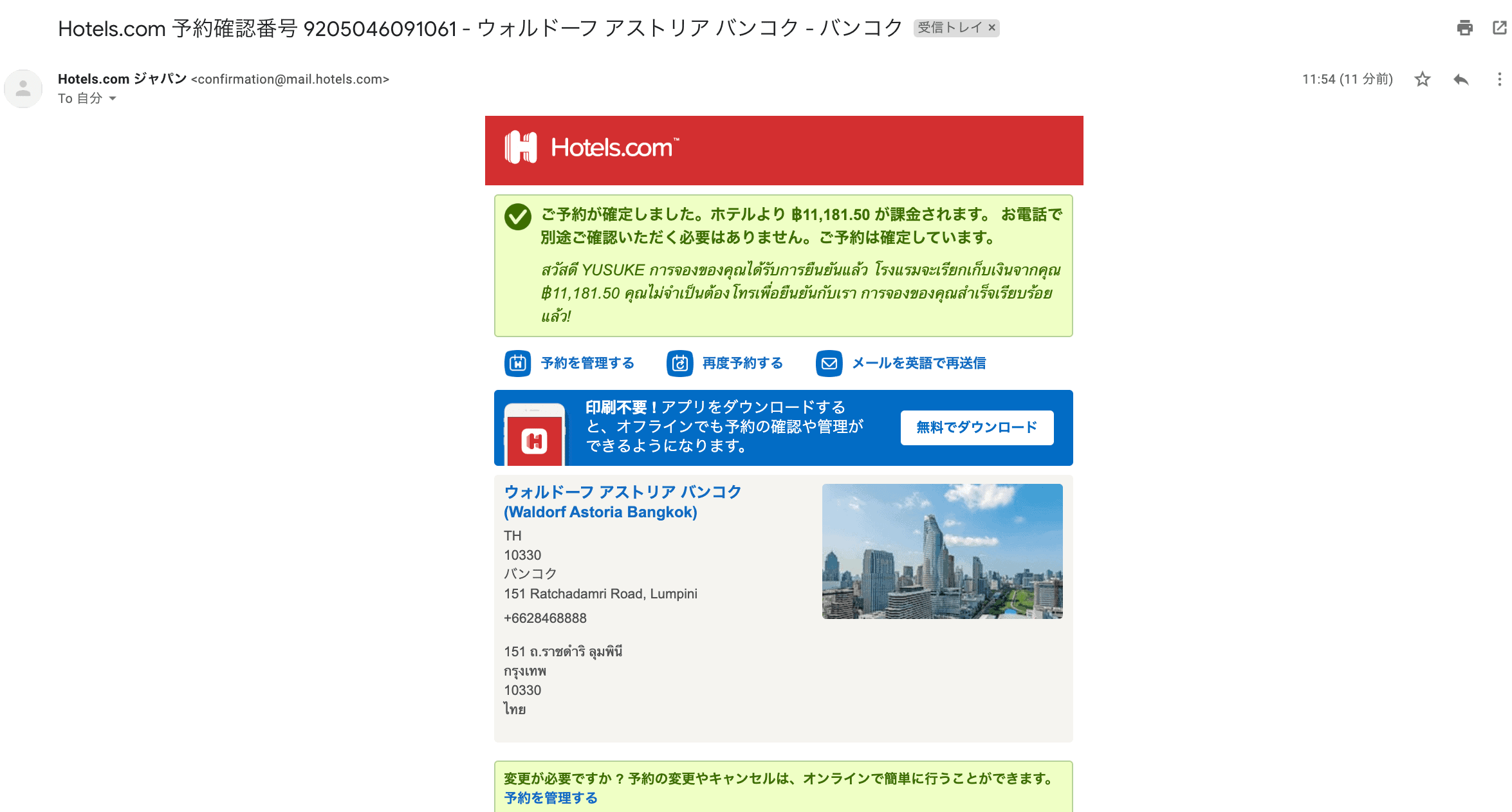This screenshot has width=1512, height=812.
Task: Select the 予約を管理する link
Action: click(586, 363)
